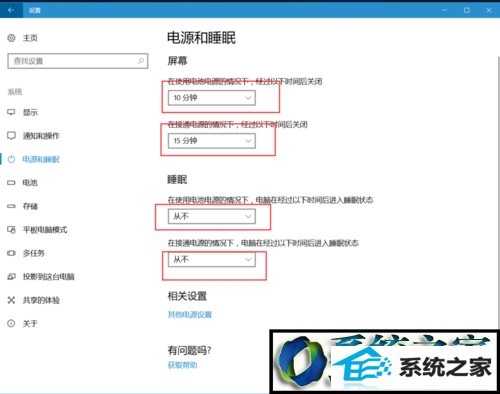The height and width of the screenshot is (394, 500).
Task: Click the 电源和睡眠 power icon
Action: coord(11,159)
